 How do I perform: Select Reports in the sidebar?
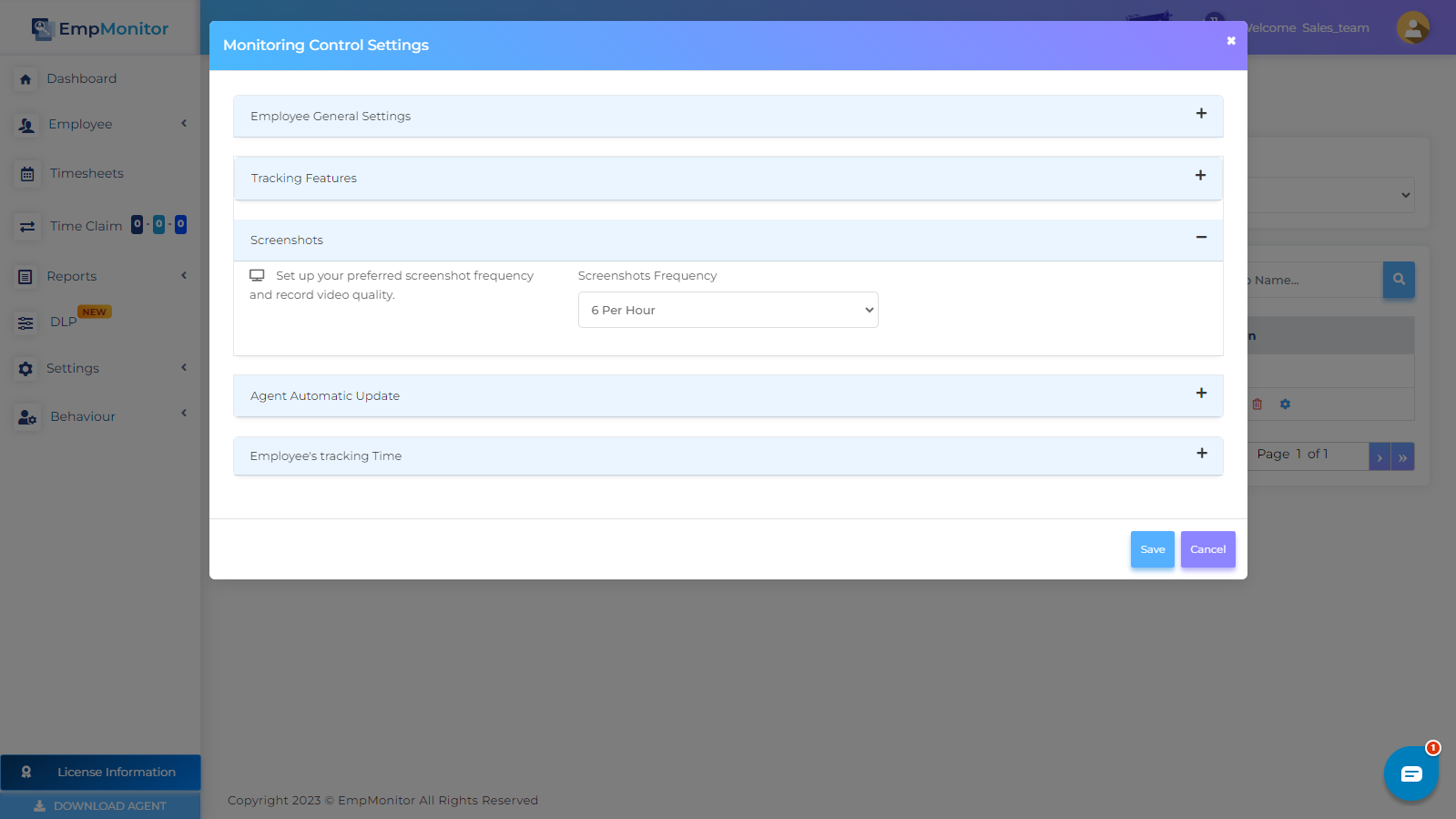coord(71,277)
